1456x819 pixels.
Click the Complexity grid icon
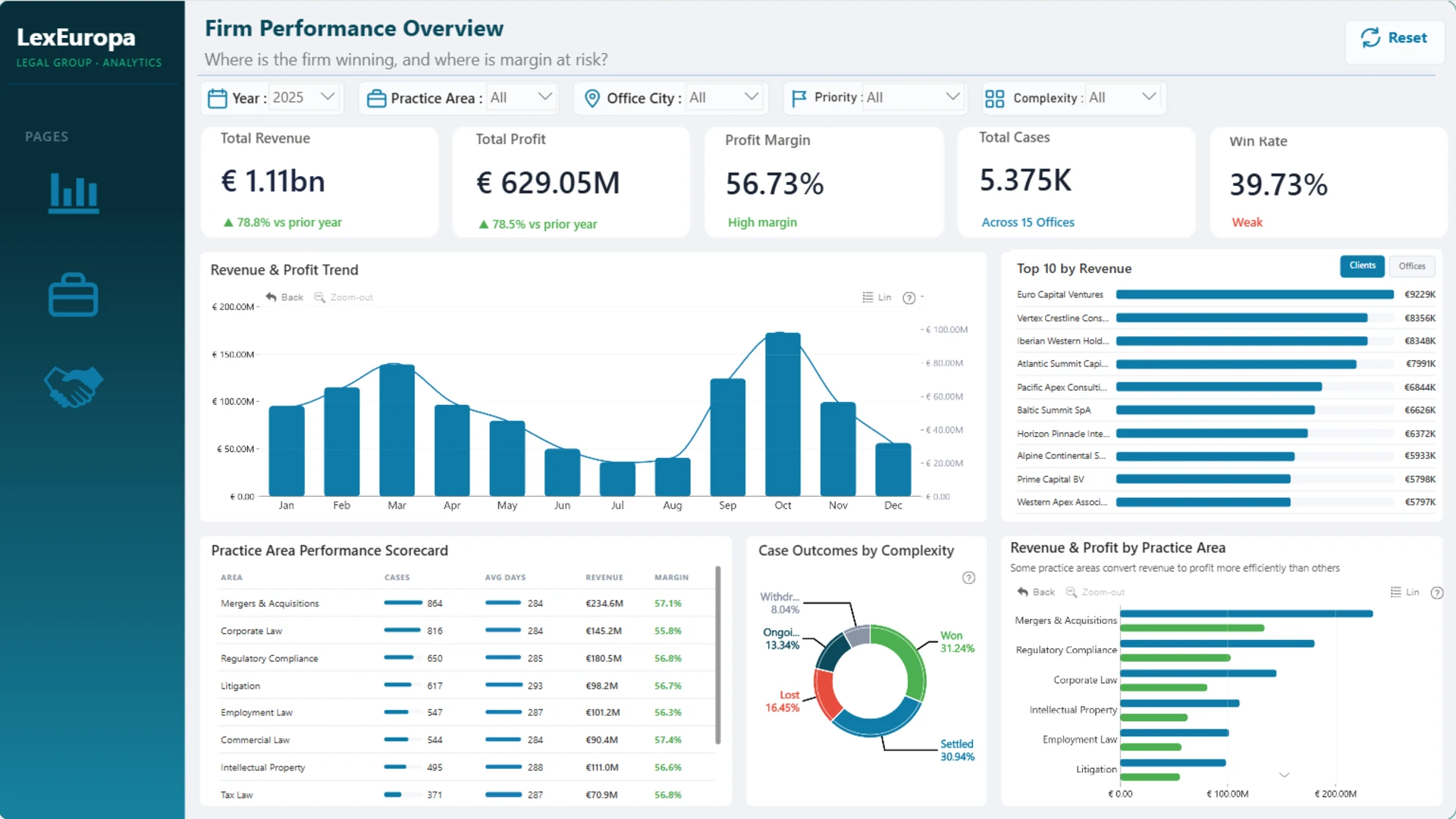(994, 99)
